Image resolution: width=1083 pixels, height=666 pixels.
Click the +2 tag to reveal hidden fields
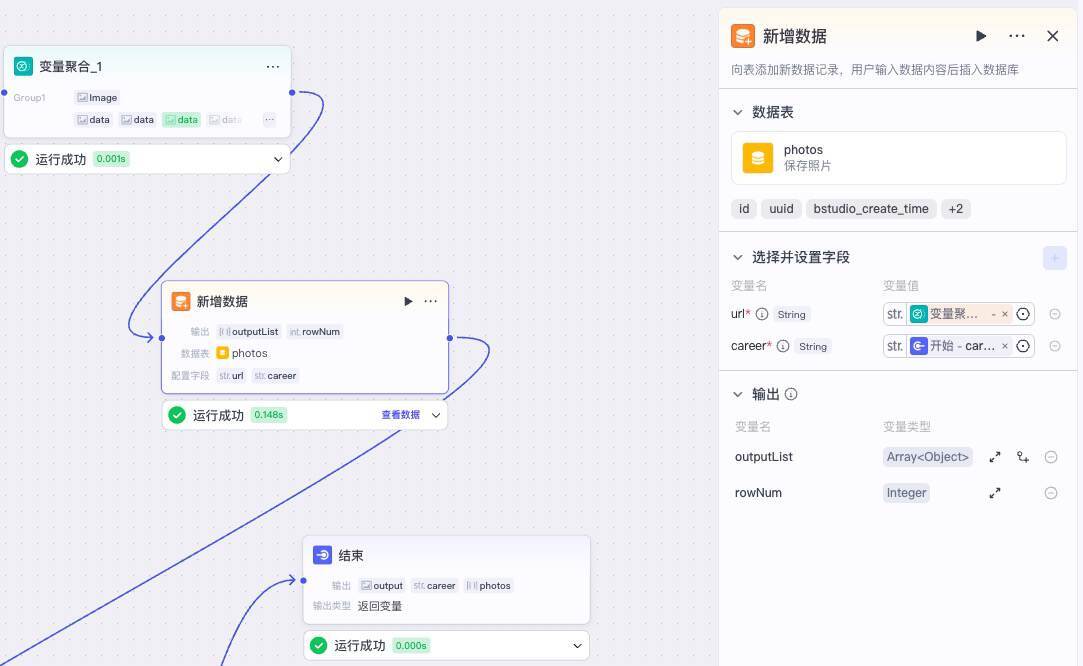956,208
